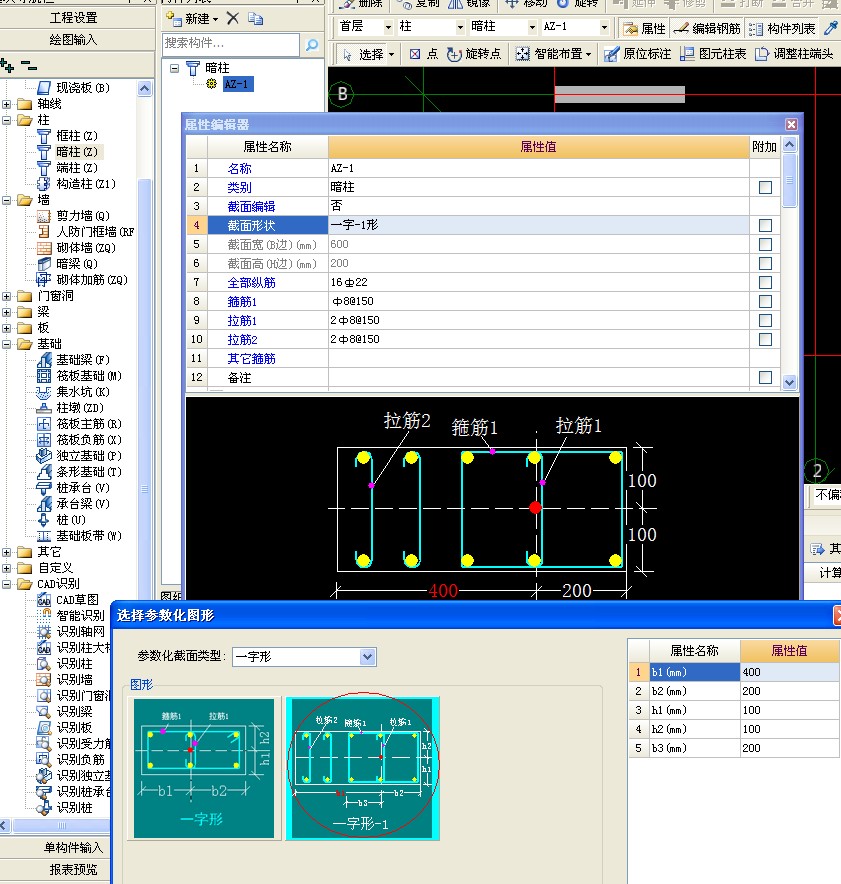Viewport: 841px width, 884px height.
Task: Select 框柱 (Z) in the tree
Action: point(77,136)
